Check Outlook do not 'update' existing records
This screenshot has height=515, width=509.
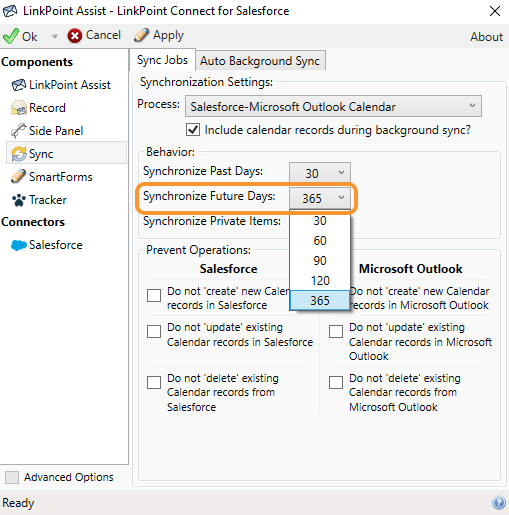pyautogui.click(x=336, y=331)
